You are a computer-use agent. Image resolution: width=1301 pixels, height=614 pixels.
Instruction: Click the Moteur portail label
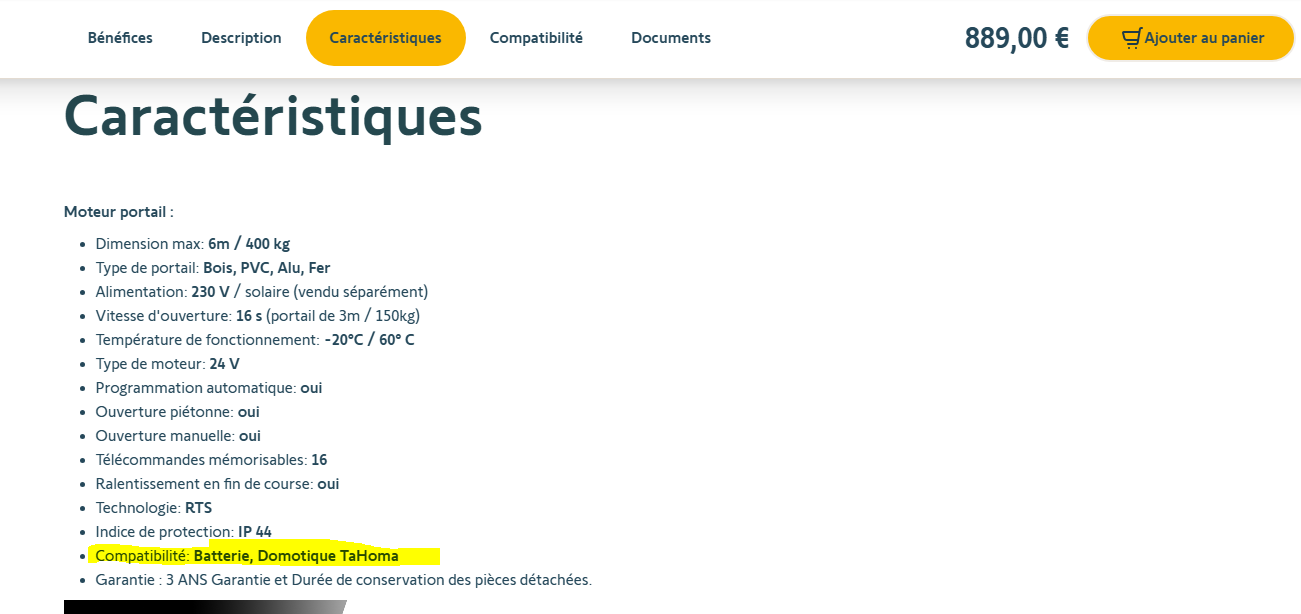(119, 212)
